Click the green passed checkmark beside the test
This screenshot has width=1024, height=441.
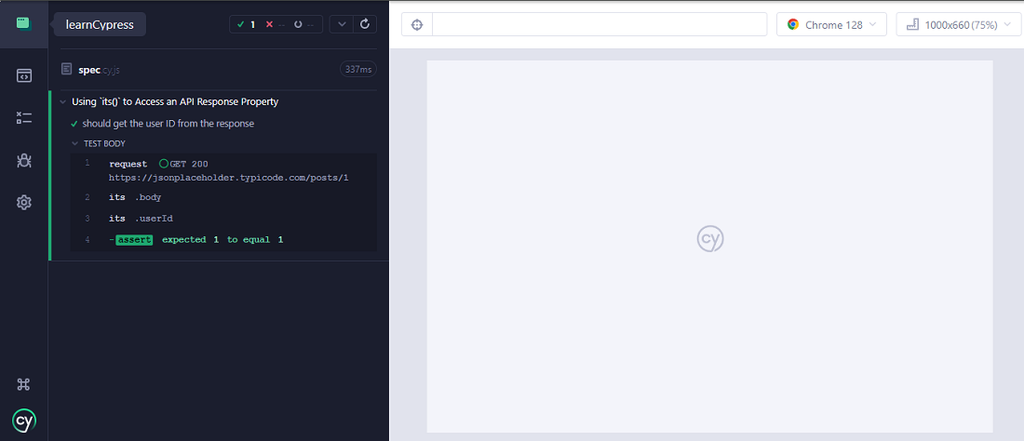point(74,123)
